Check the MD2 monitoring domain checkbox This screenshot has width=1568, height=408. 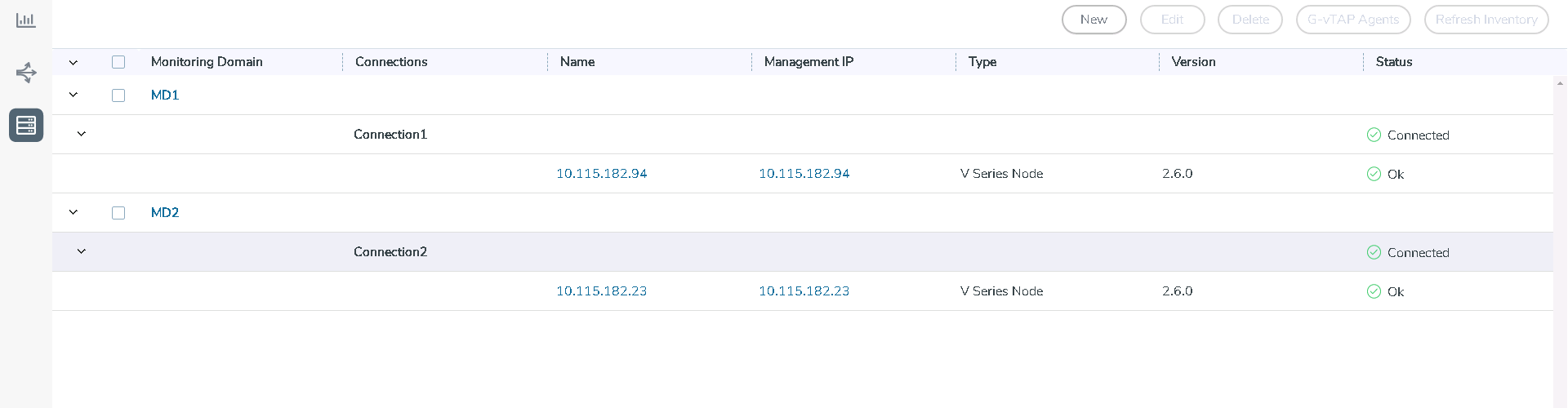(x=118, y=213)
